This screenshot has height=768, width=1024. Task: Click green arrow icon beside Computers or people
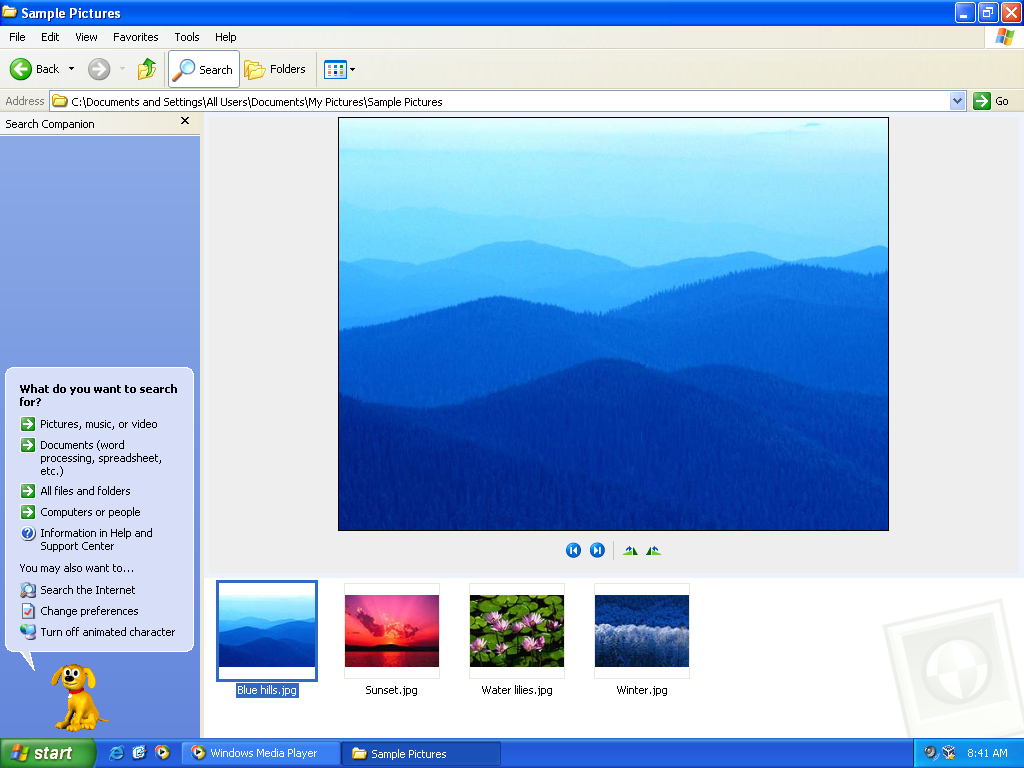(27, 512)
